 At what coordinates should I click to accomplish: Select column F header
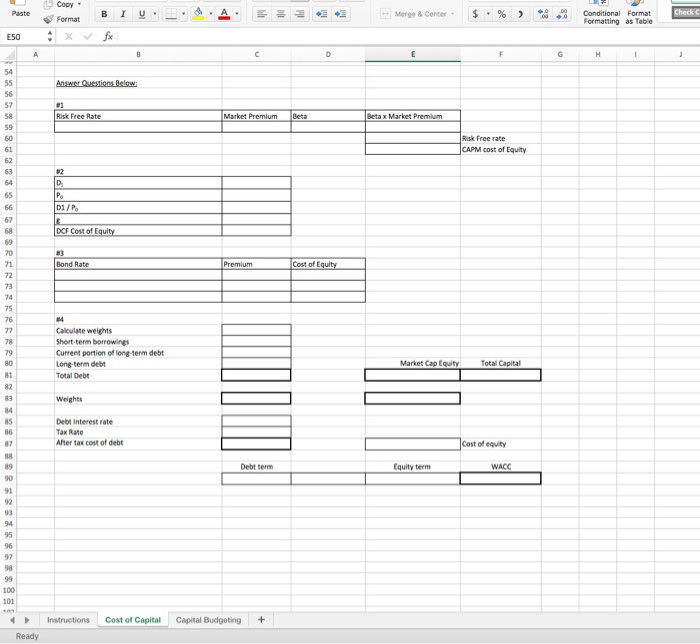(x=501, y=54)
